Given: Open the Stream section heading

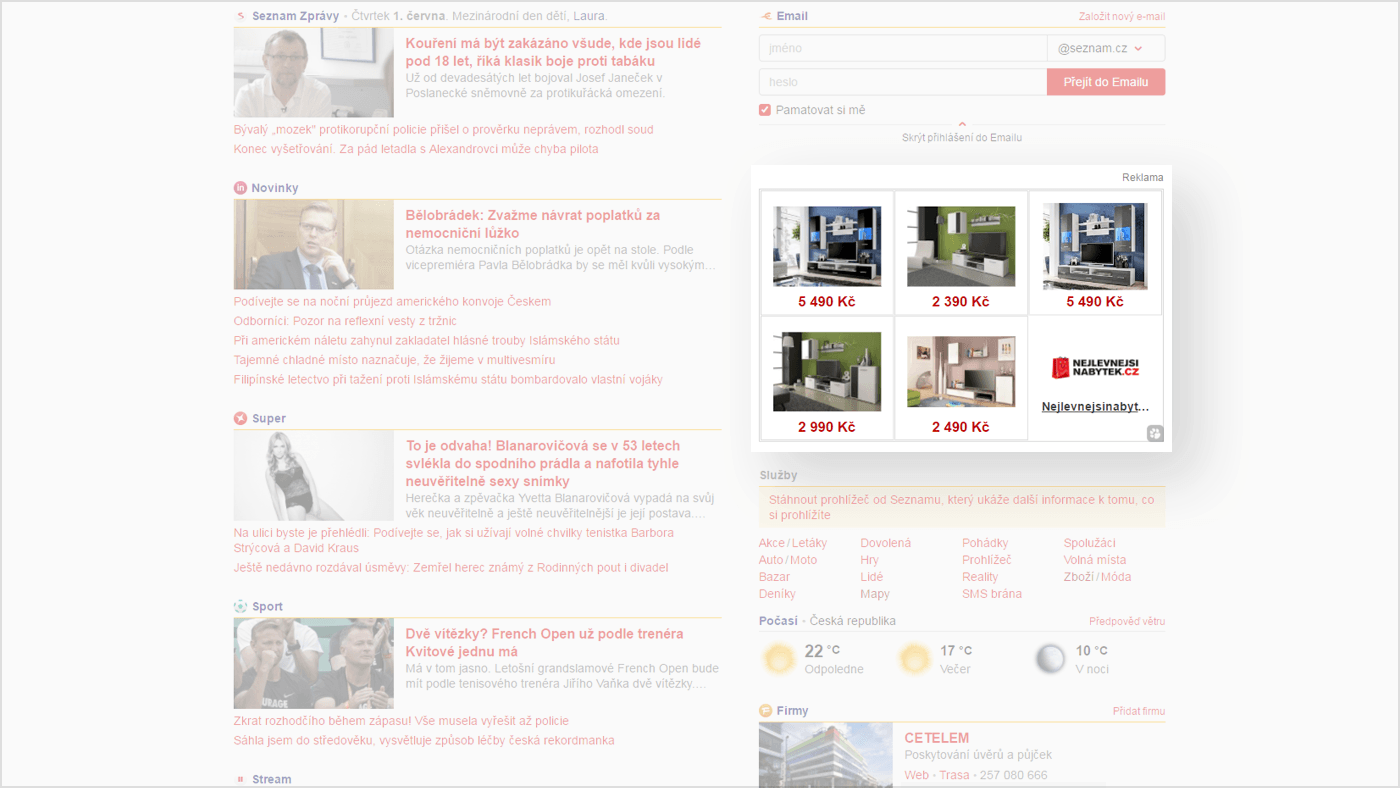Looking at the screenshot, I should (272, 779).
